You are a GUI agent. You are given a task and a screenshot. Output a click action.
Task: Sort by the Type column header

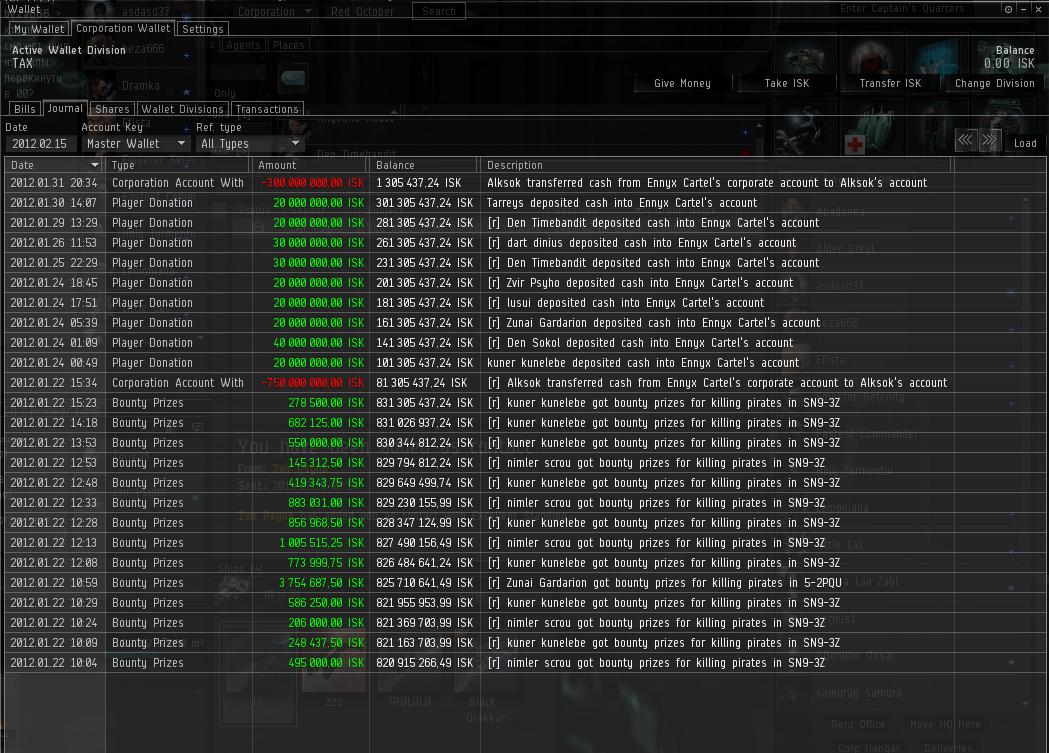coord(179,165)
